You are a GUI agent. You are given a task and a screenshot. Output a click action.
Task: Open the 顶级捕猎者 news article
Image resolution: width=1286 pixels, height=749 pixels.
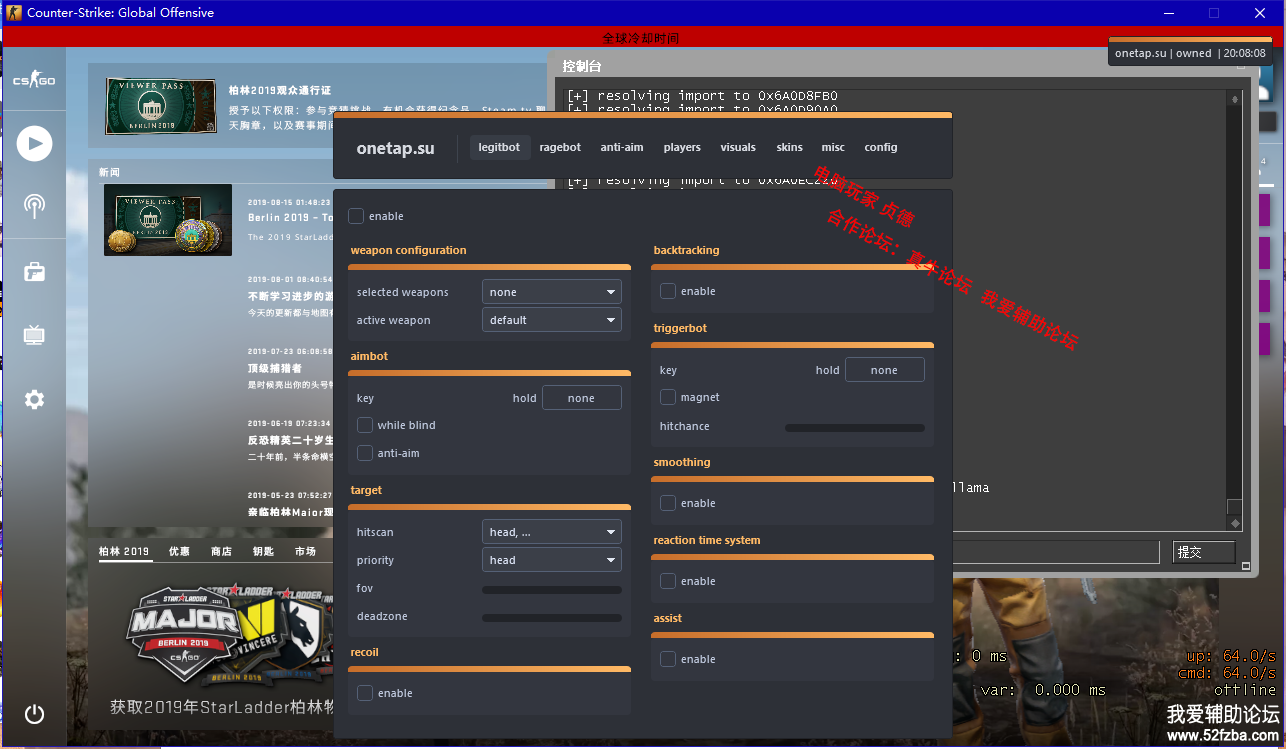point(275,369)
